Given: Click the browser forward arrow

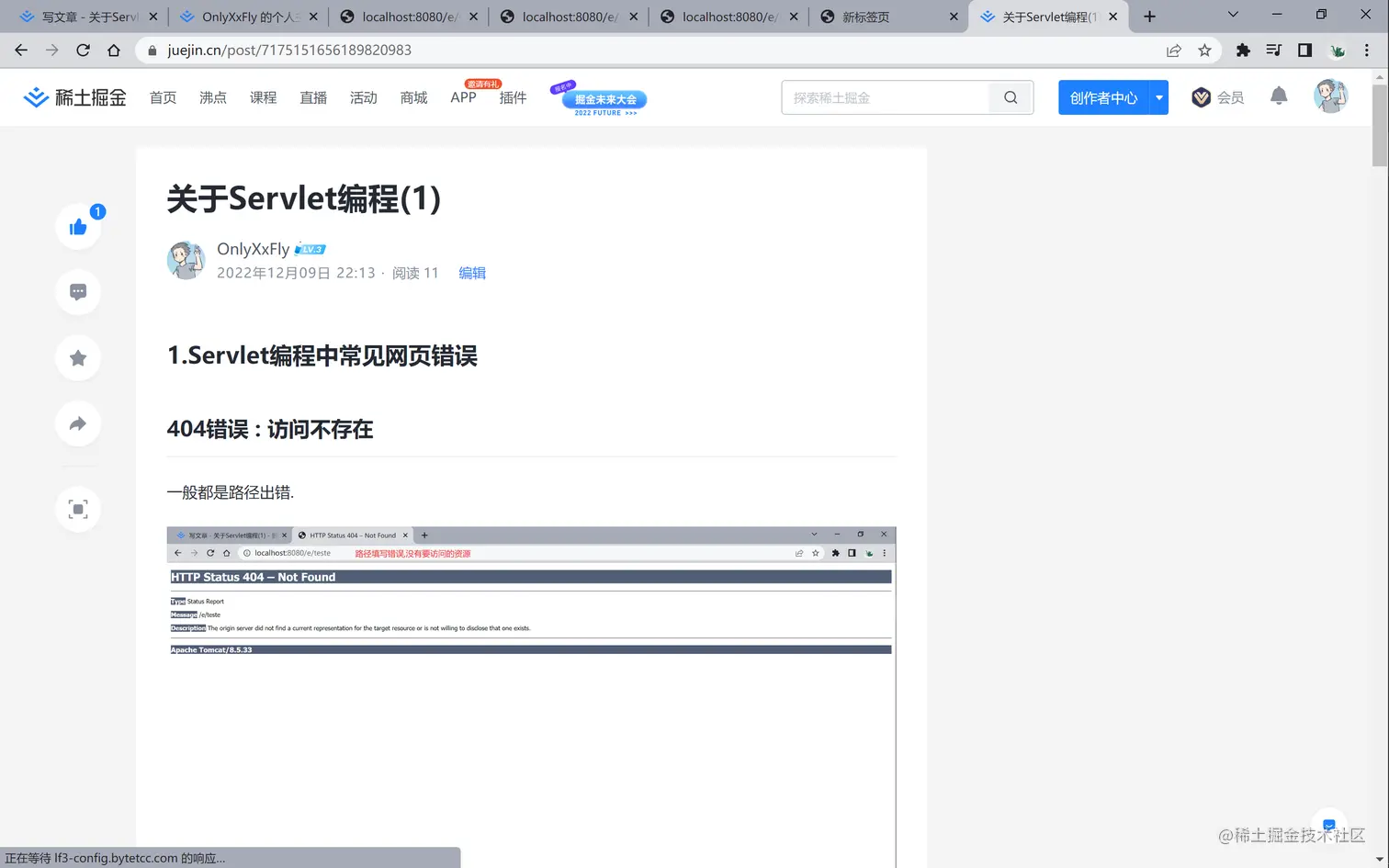Looking at the screenshot, I should (x=51, y=51).
